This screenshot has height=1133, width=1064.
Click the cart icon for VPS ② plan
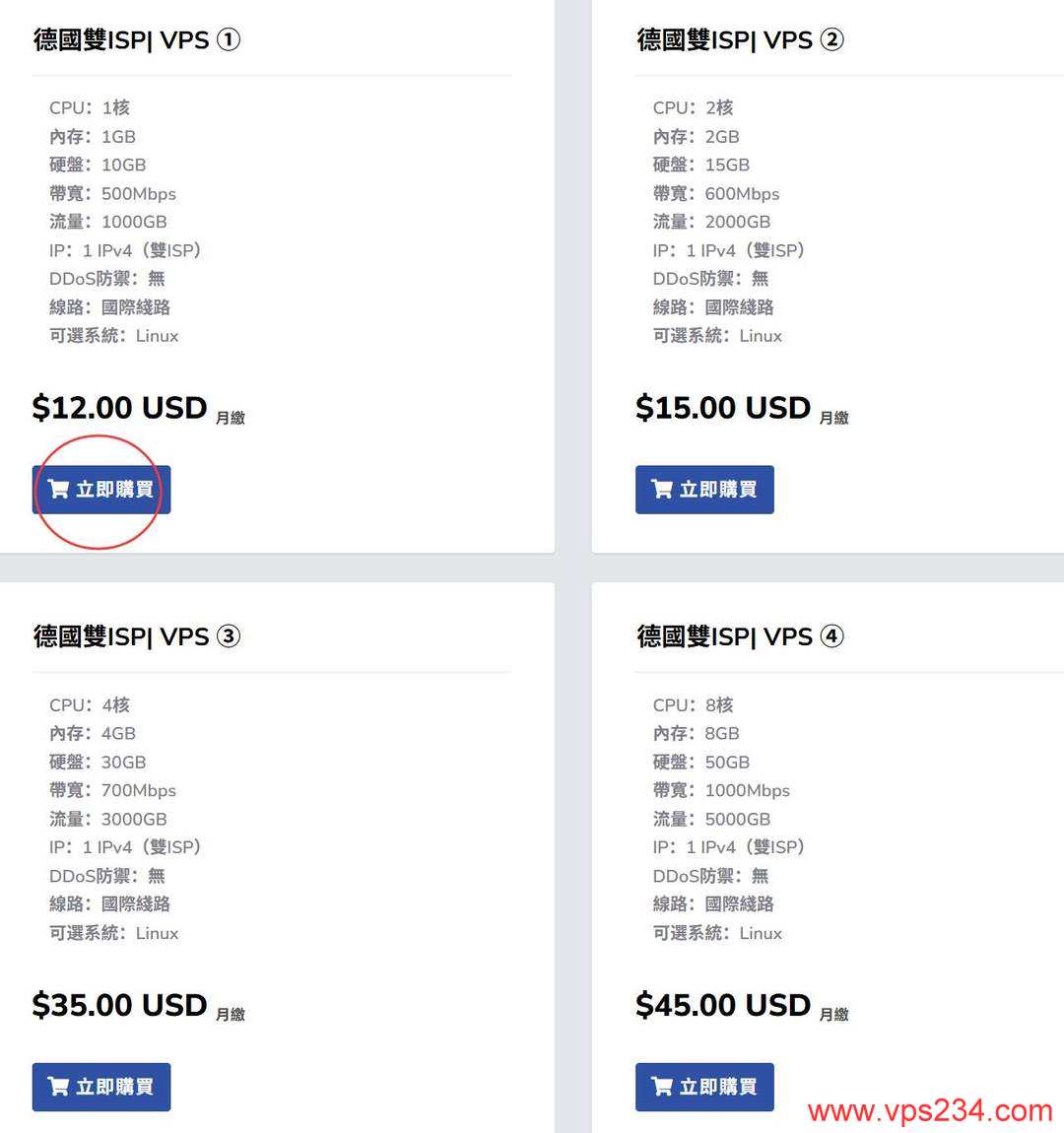pos(662,490)
